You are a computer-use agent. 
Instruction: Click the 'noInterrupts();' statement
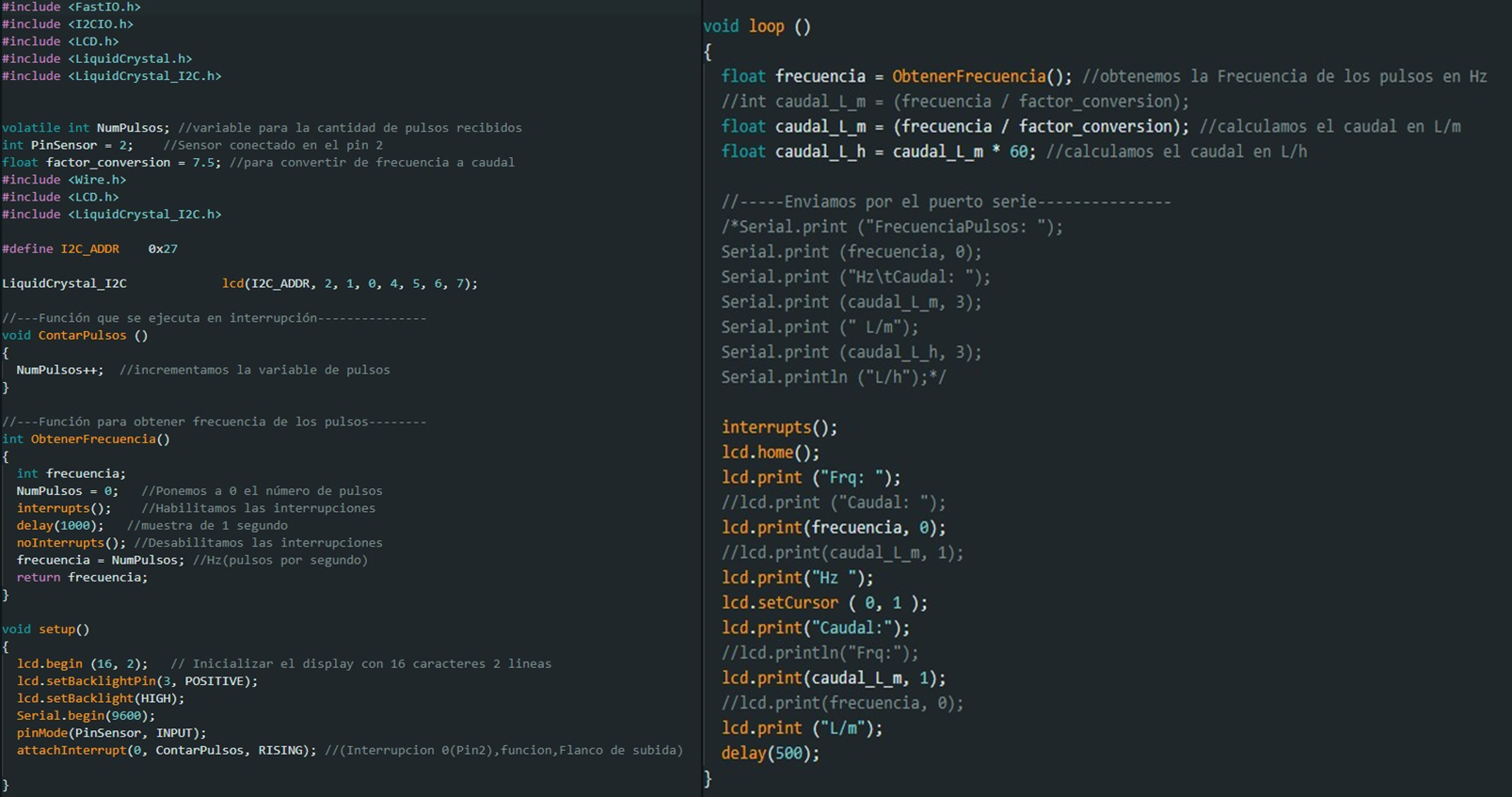click(71, 542)
